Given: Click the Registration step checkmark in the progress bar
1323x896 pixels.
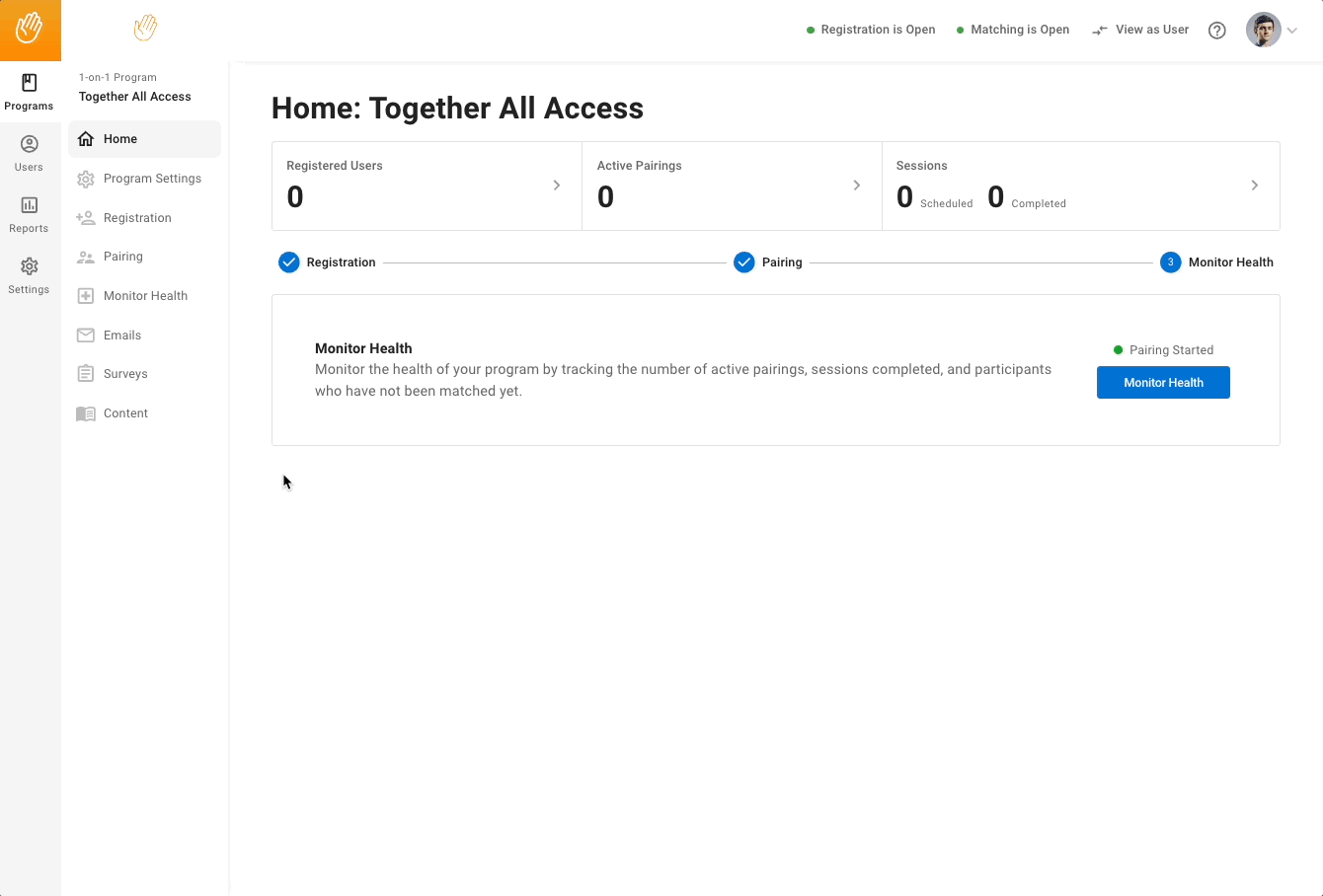Looking at the screenshot, I should coord(288,261).
